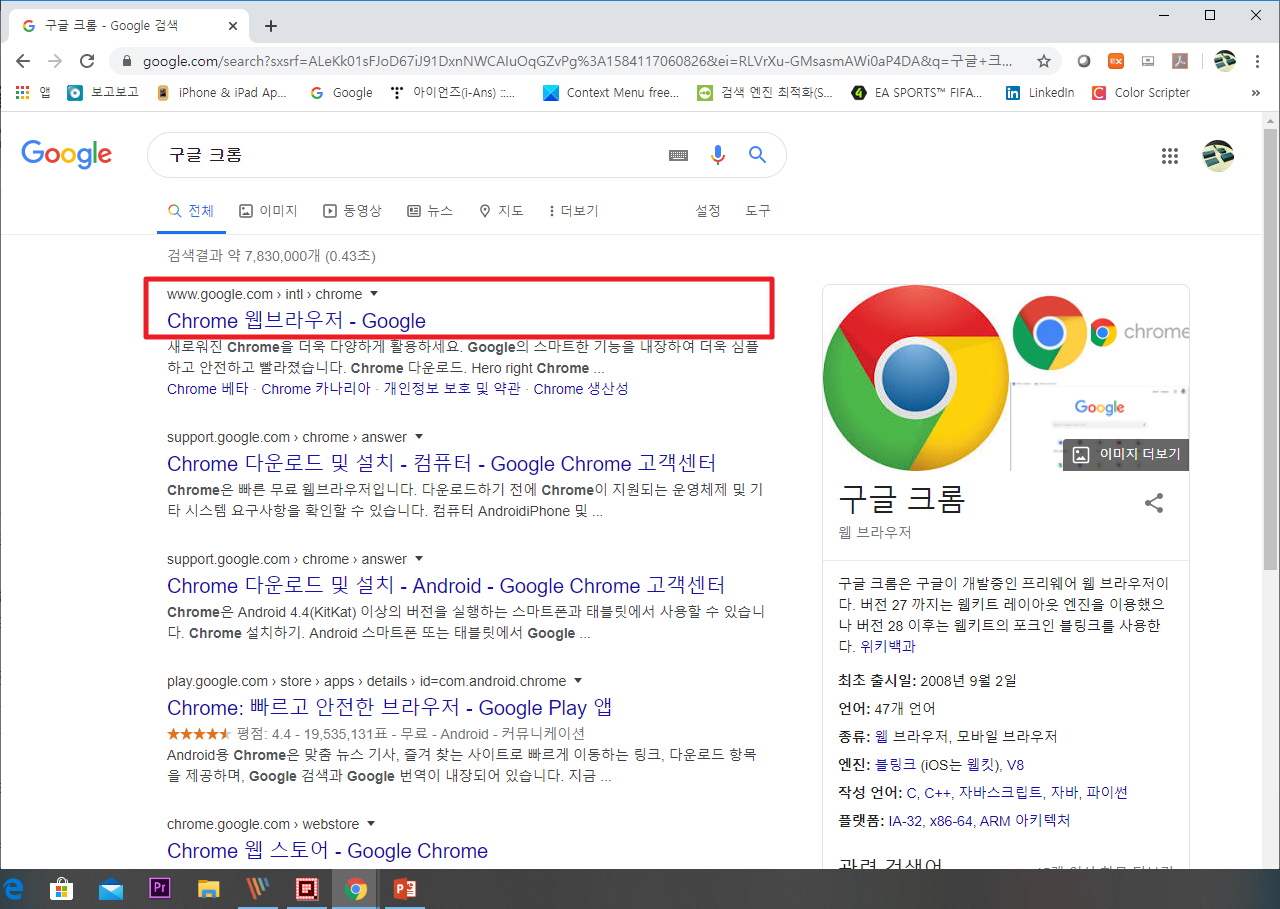Open the Chrome 다운로드 및 설치 - 컴퓨터 result
Viewport: 1280px width, 909px height.
[x=441, y=464]
